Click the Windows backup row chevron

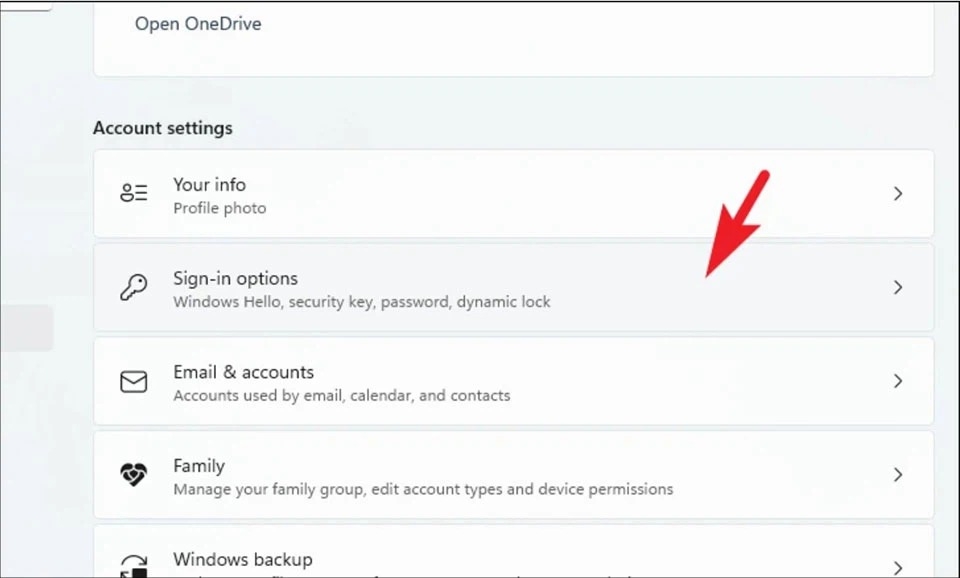pyautogui.click(x=898, y=568)
